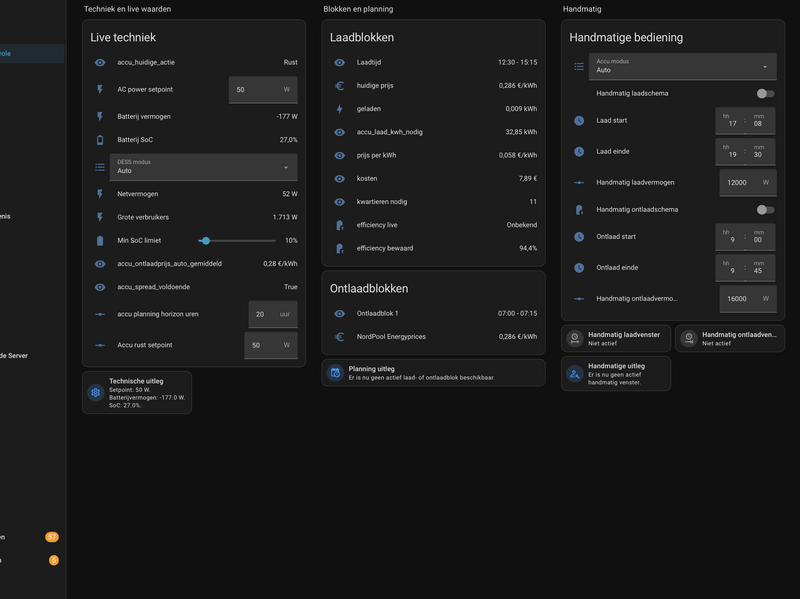Viewport: 800px width, 599px height.
Task: Open the DESS modus dropdown
Action: coord(204,167)
